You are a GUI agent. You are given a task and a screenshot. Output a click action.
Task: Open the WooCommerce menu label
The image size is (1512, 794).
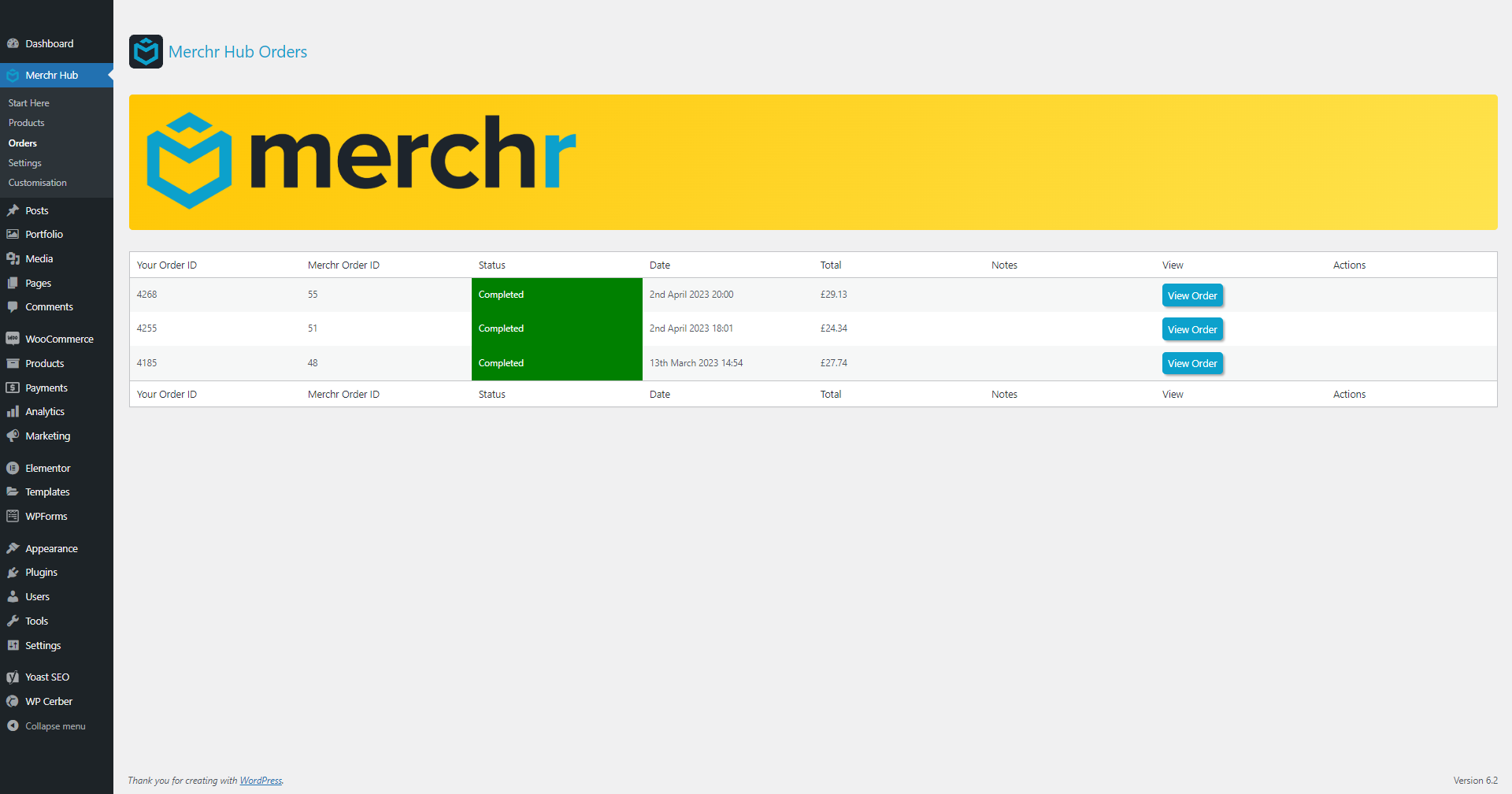coord(59,339)
